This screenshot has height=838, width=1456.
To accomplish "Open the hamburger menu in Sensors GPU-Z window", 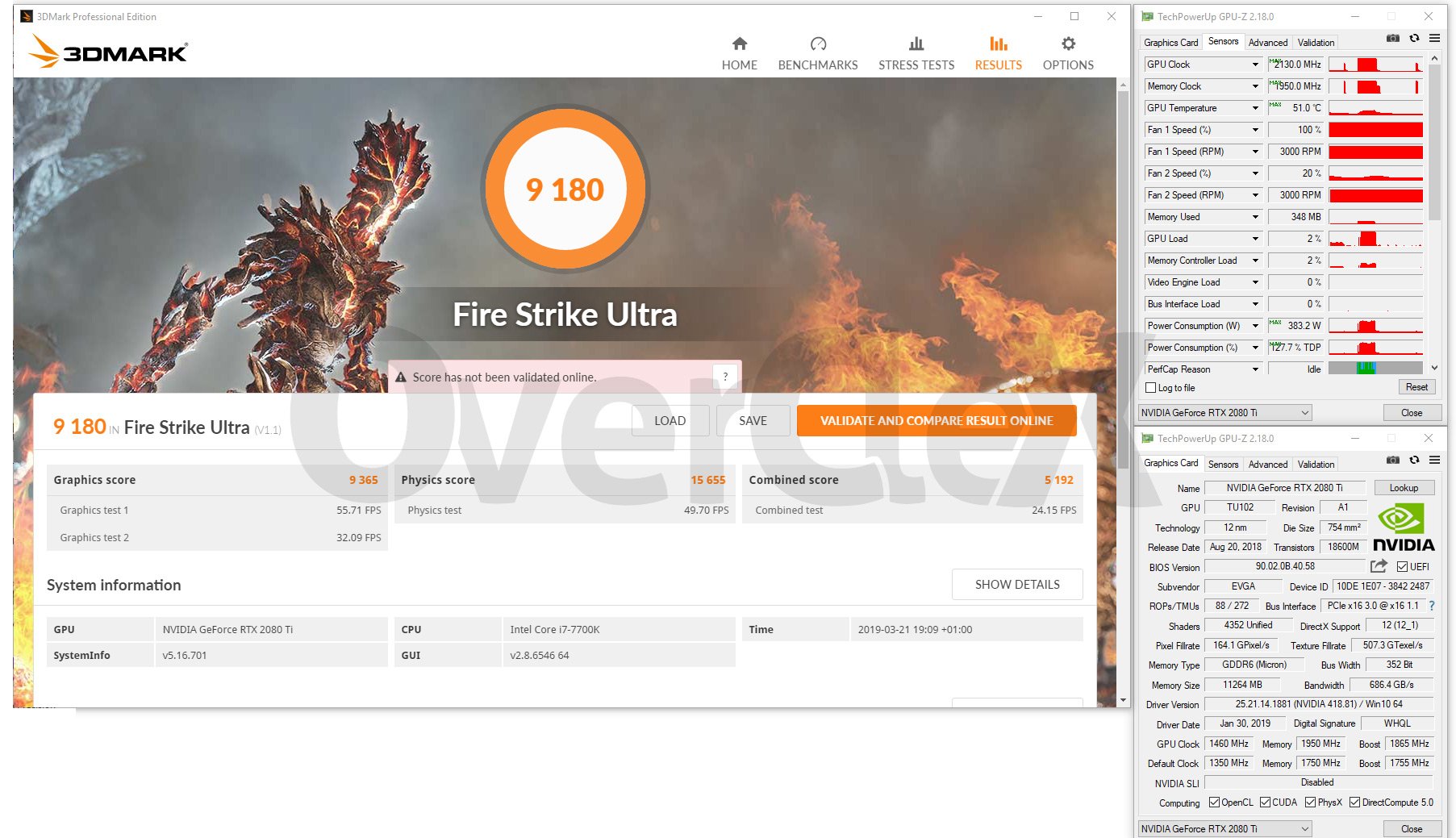I will 1434,38.
